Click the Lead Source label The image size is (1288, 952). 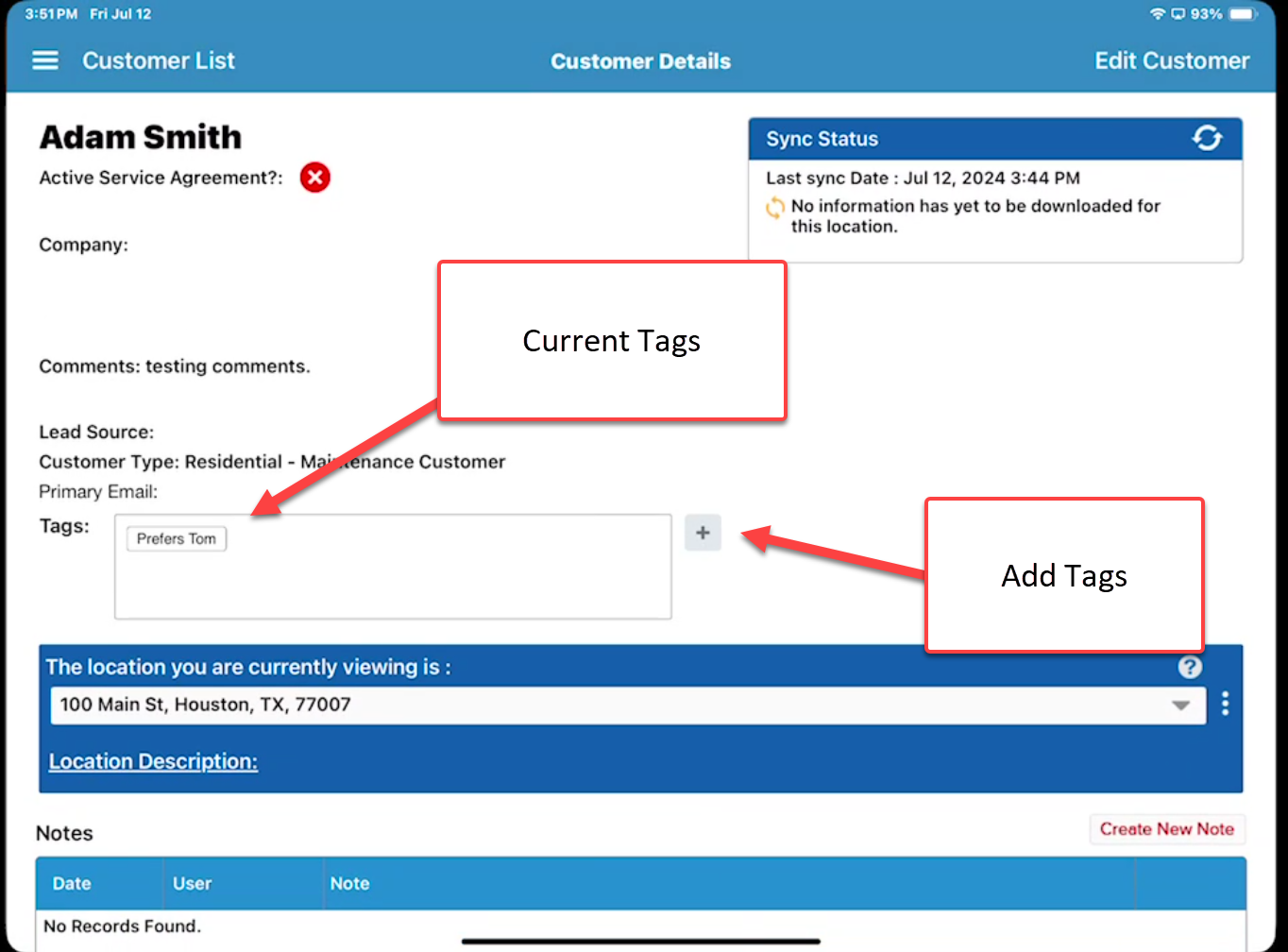[x=96, y=433]
